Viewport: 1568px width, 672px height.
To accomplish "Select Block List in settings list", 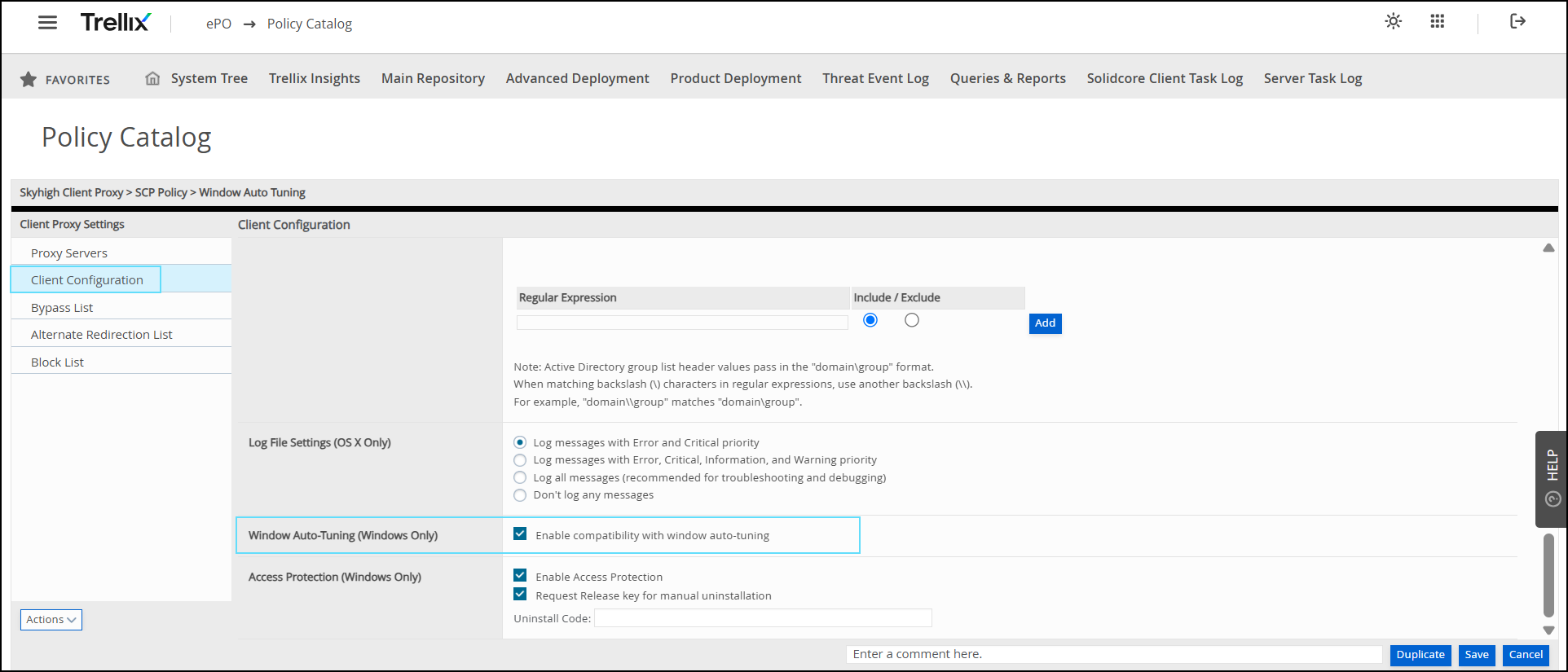I will (121, 362).
